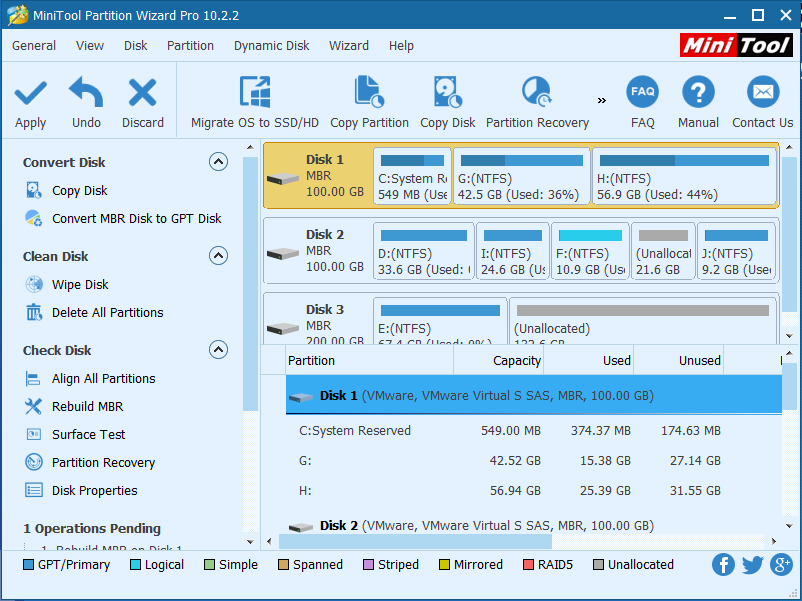Collapse the Convert Disk section

pos(218,162)
